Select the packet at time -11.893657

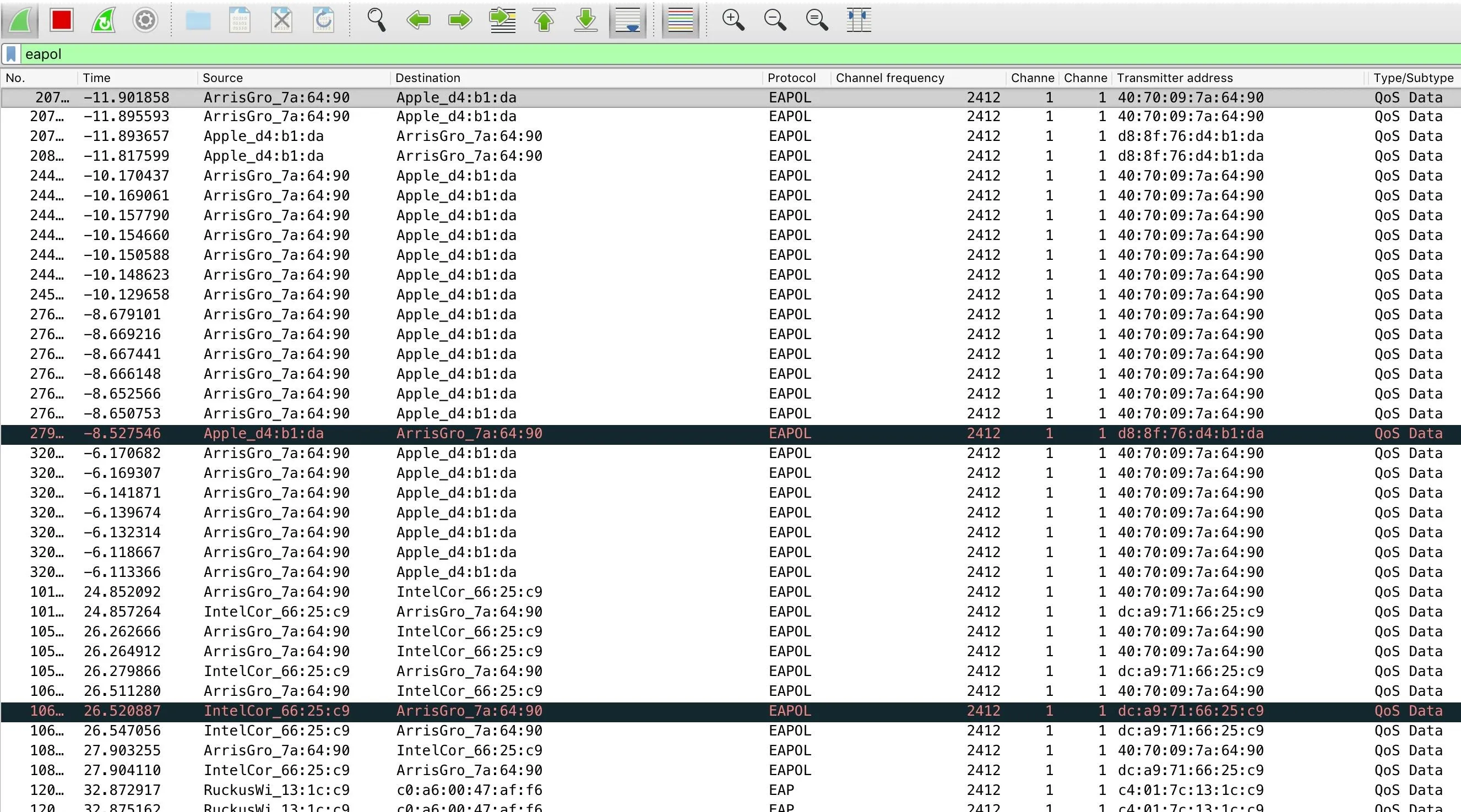coord(730,136)
